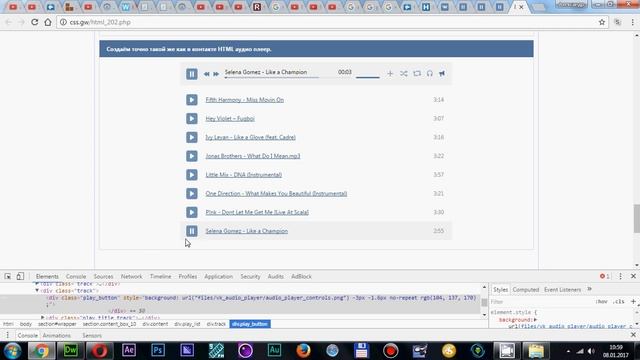Viewport: 640px width, 360px height.
Task: Switch to the Application DevTools tab
Action: (218, 276)
